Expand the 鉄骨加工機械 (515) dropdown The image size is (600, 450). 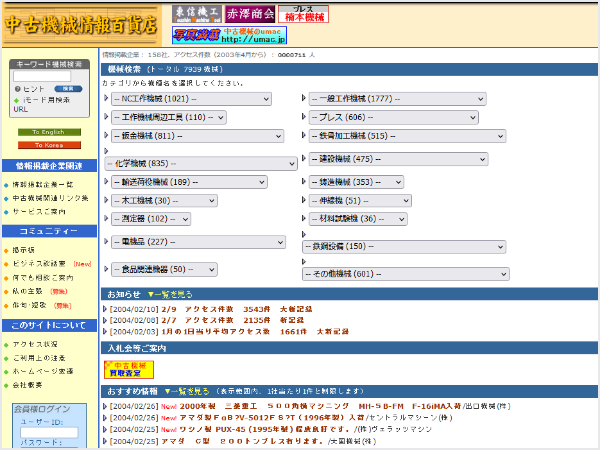coord(408,136)
